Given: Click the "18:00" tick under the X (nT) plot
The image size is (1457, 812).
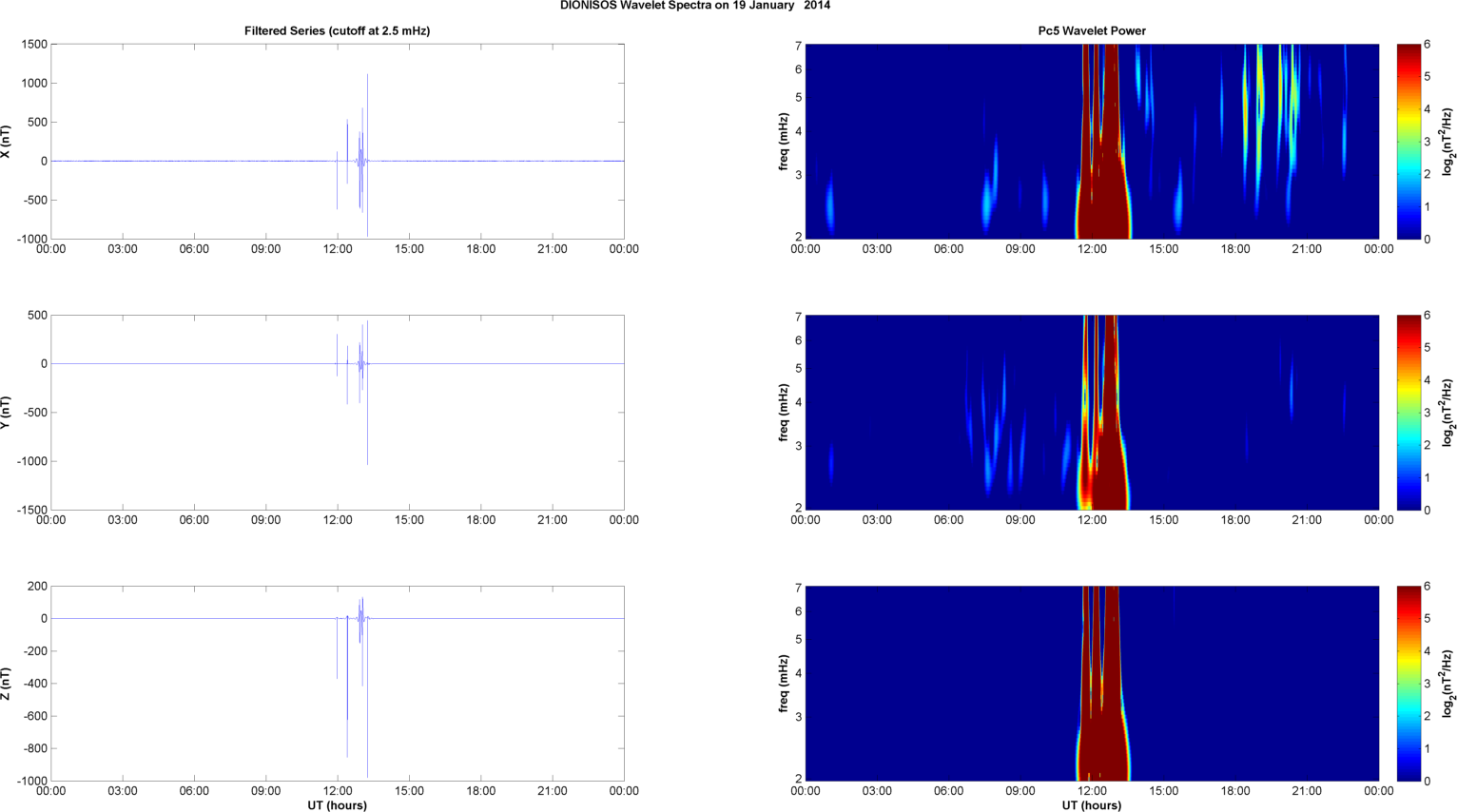Looking at the screenshot, I should [481, 249].
